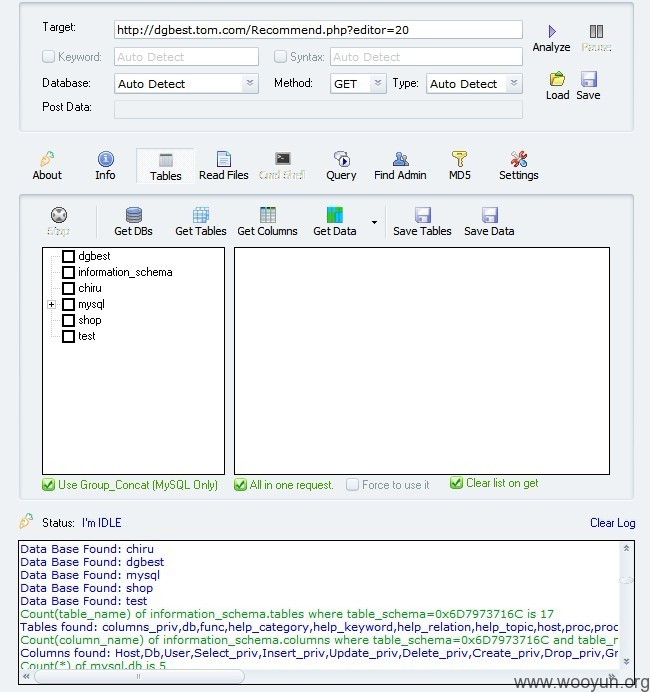This screenshot has height=692, width=650.
Task: Enable the Keyword checkbox
Action: pyautogui.click(x=48, y=56)
